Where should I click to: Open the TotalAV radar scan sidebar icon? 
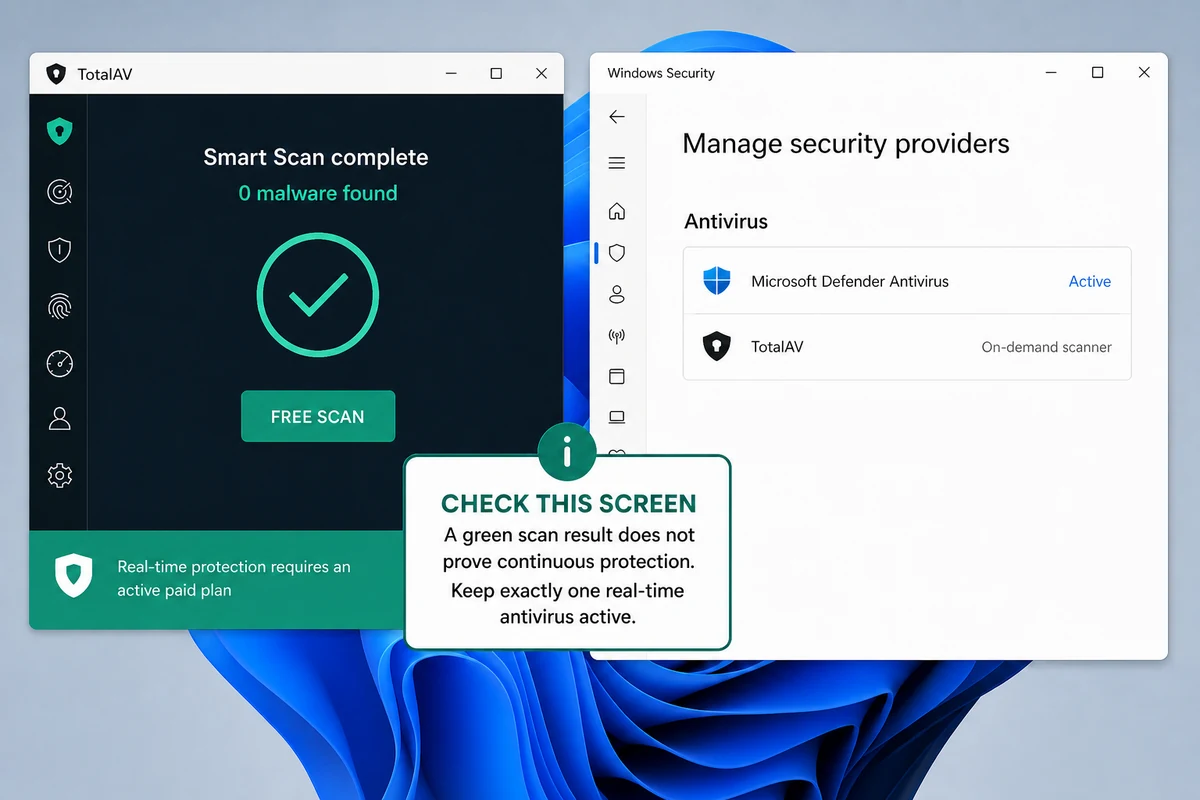click(x=60, y=192)
